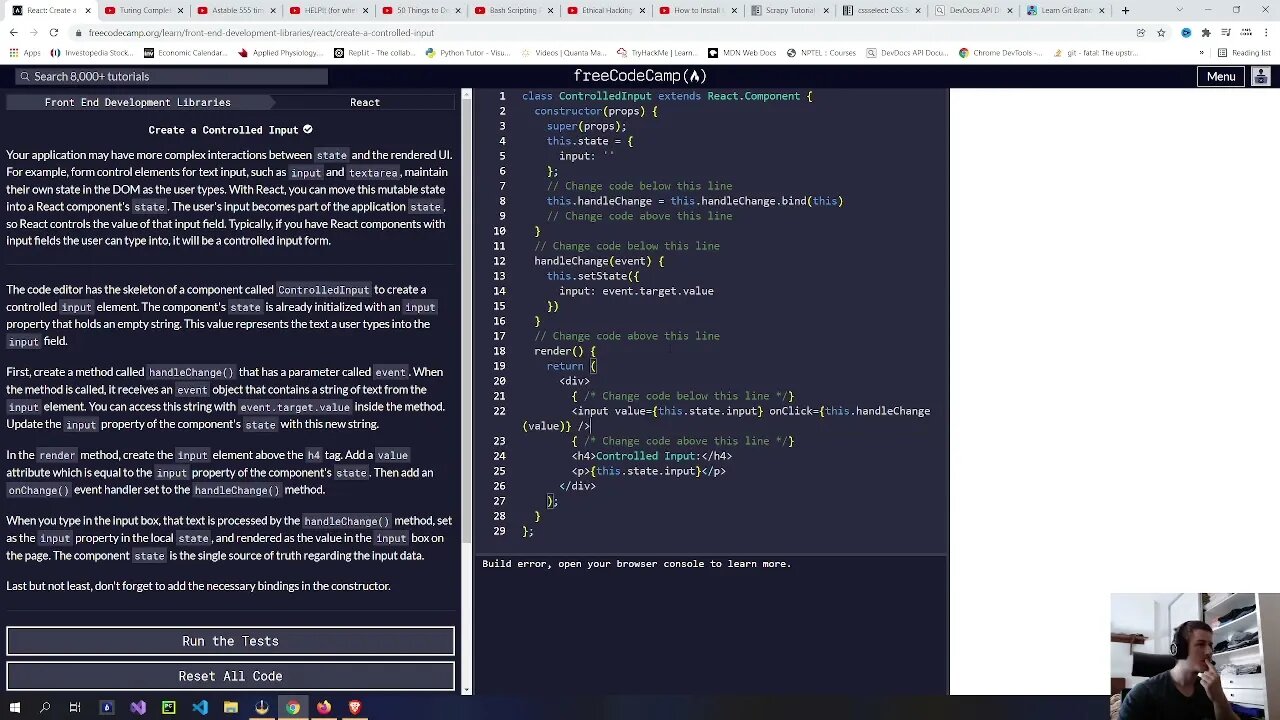Click the Reset All Code button

(x=230, y=676)
